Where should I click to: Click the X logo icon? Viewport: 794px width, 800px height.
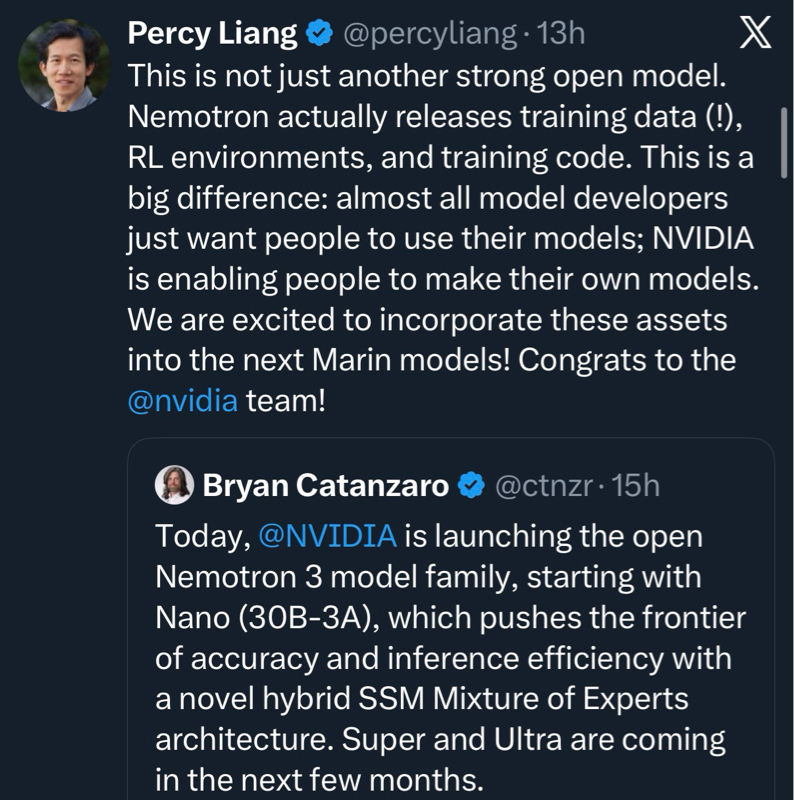coord(754,35)
